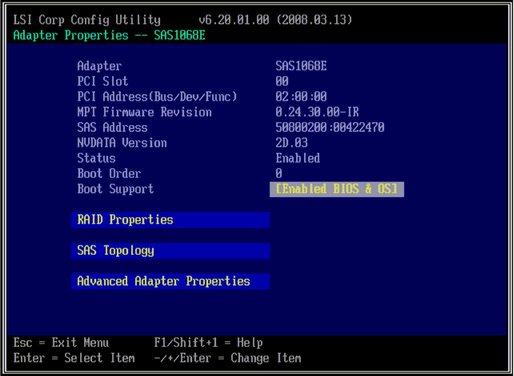Click the NVDATA Version label
This screenshot has height=376, width=514.
(x=122, y=143)
